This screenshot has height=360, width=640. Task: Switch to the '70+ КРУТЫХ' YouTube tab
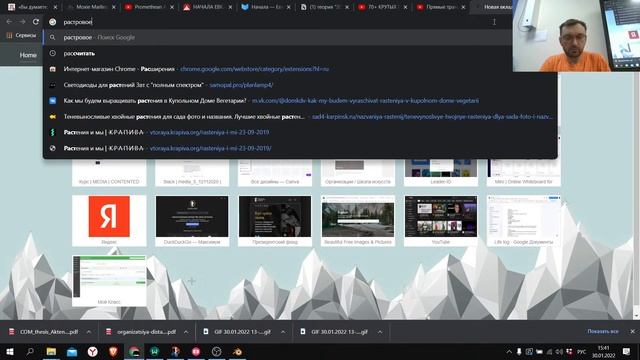(381, 7)
